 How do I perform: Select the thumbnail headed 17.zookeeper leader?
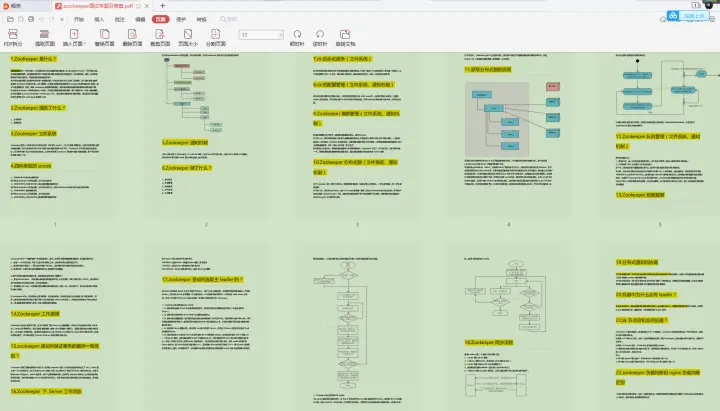click(x=206, y=328)
